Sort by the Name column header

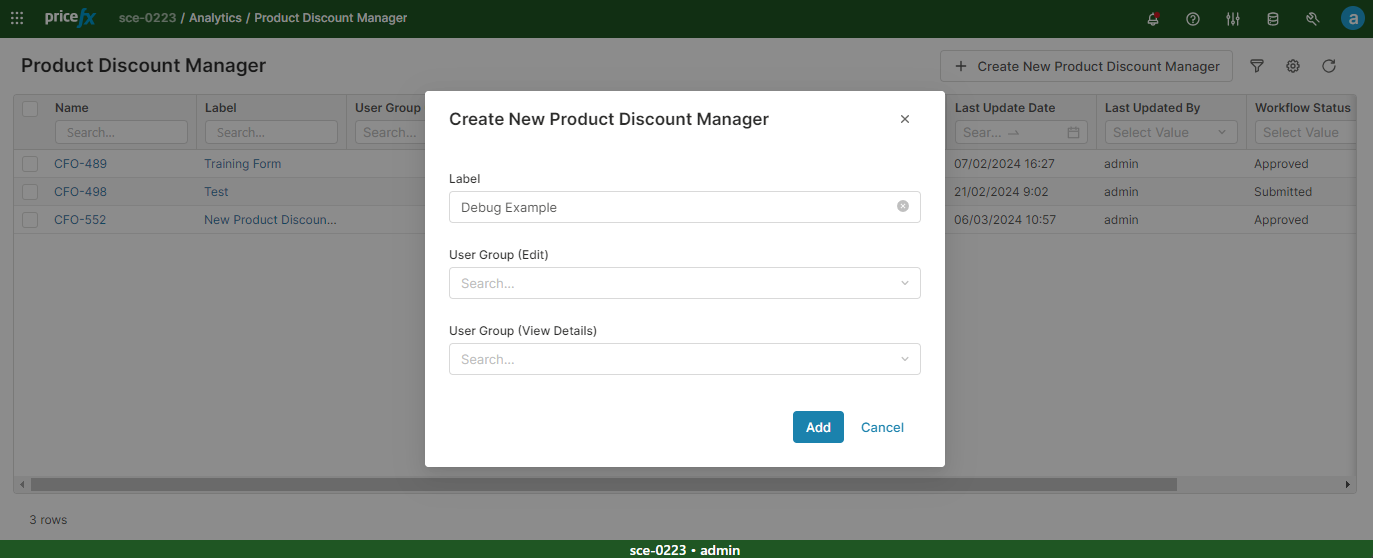click(x=72, y=108)
